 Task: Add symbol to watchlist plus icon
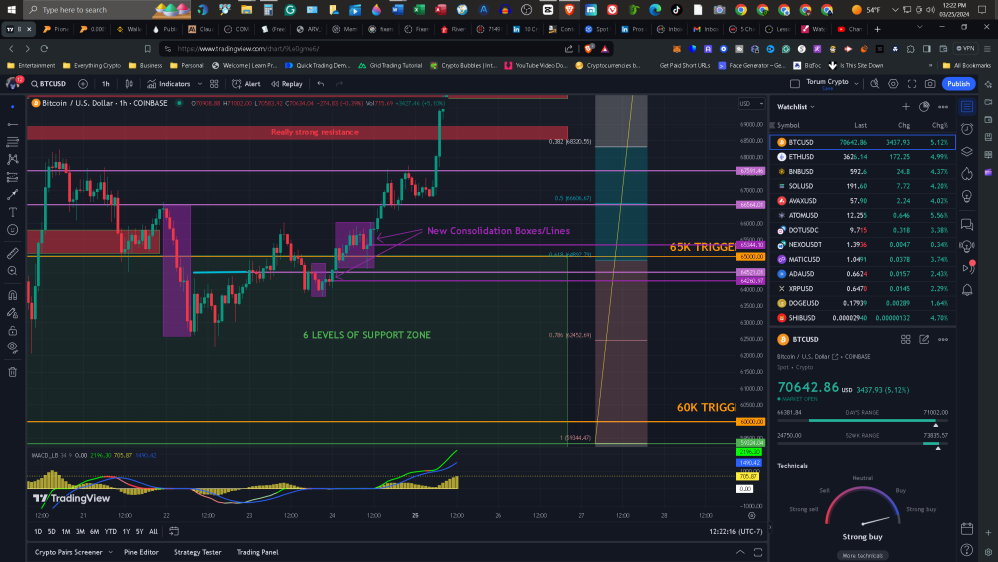[x=906, y=107]
